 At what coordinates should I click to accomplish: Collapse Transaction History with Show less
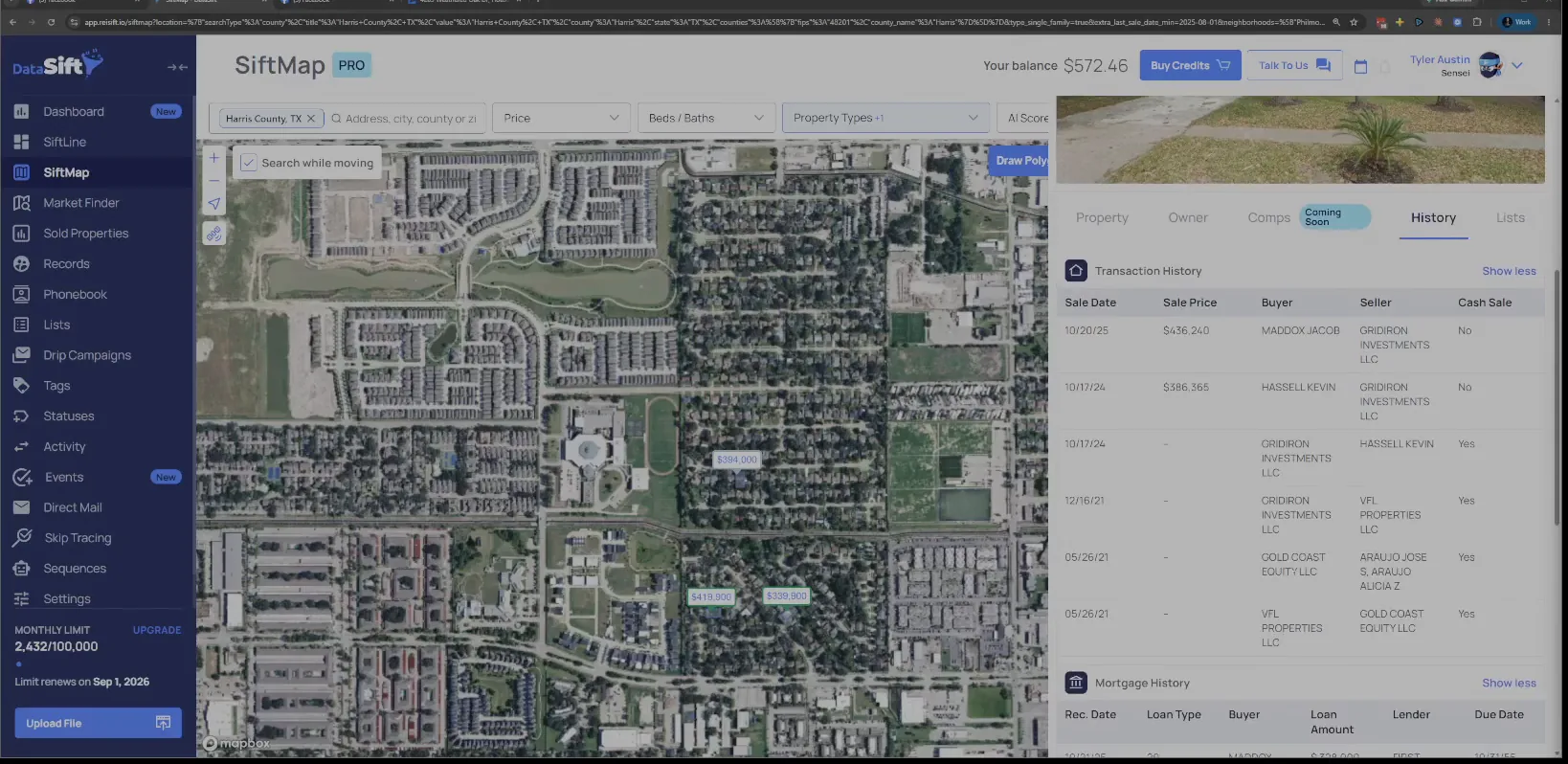[1509, 271]
